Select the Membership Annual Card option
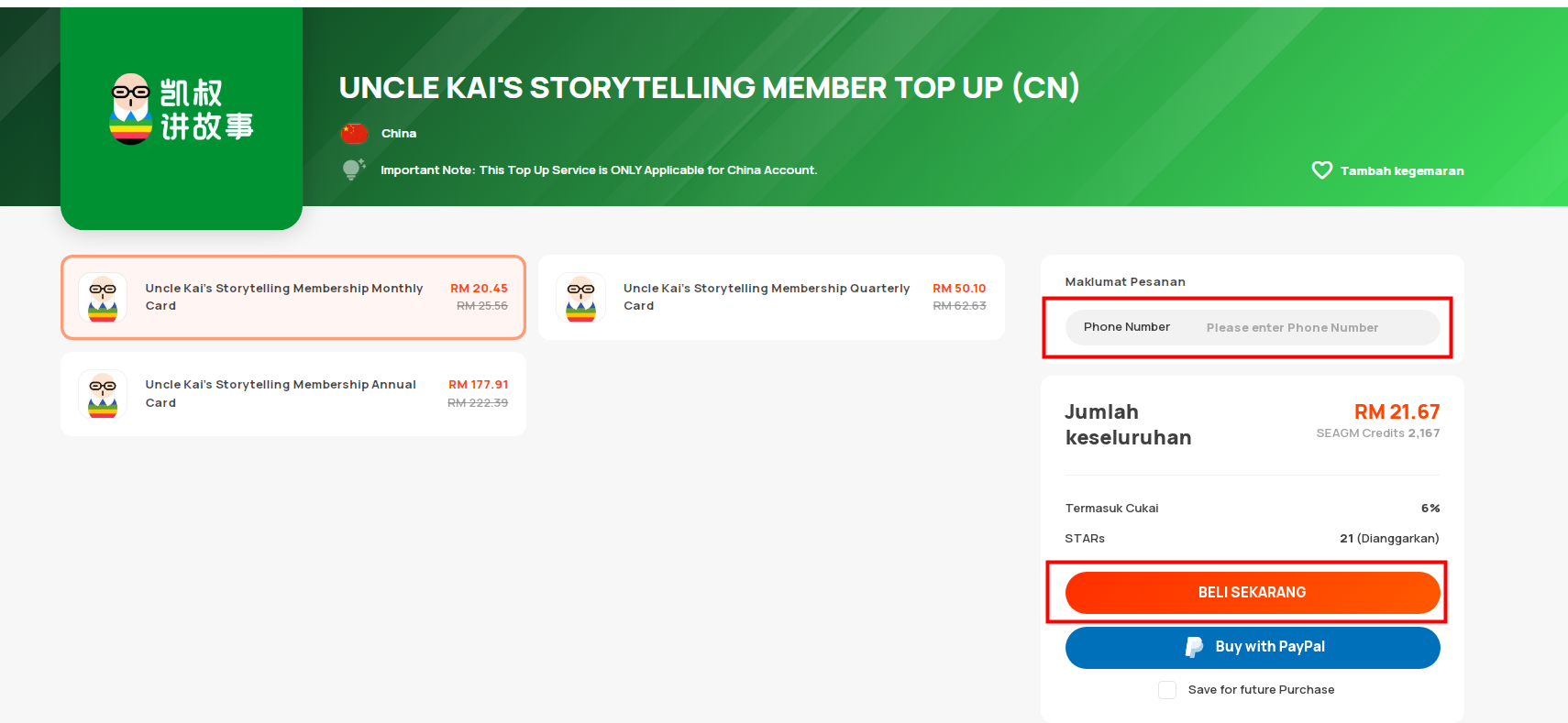The height and width of the screenshot is (723, 1568). tap(293, 394)
